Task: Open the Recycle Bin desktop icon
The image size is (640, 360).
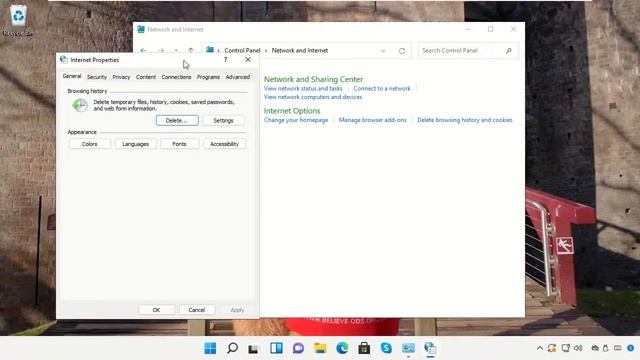Action: pos(18,20)
